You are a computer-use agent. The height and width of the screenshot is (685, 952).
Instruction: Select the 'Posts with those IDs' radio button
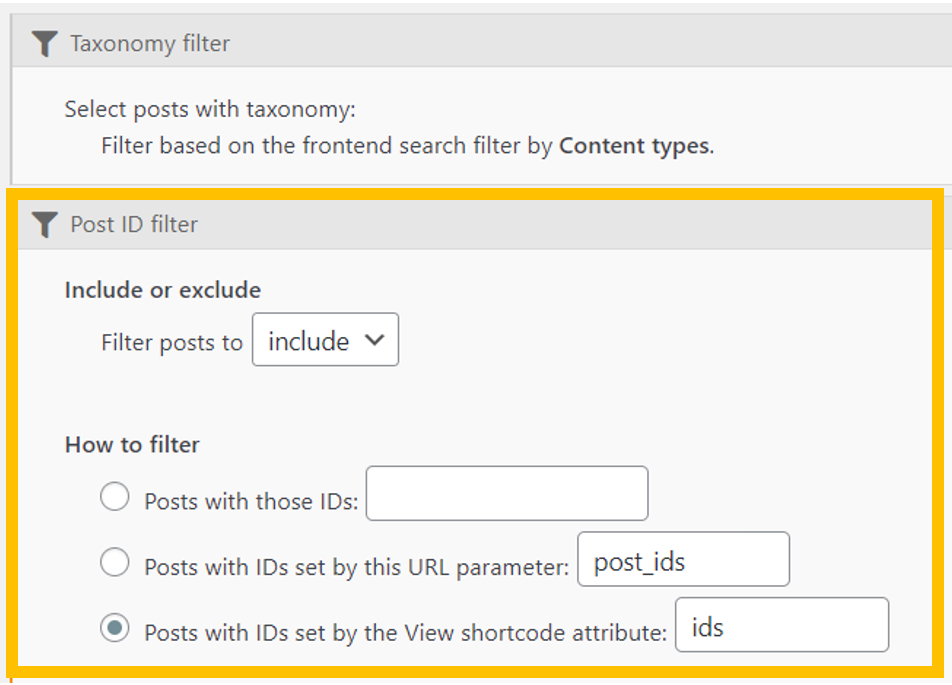coord(115,497)
